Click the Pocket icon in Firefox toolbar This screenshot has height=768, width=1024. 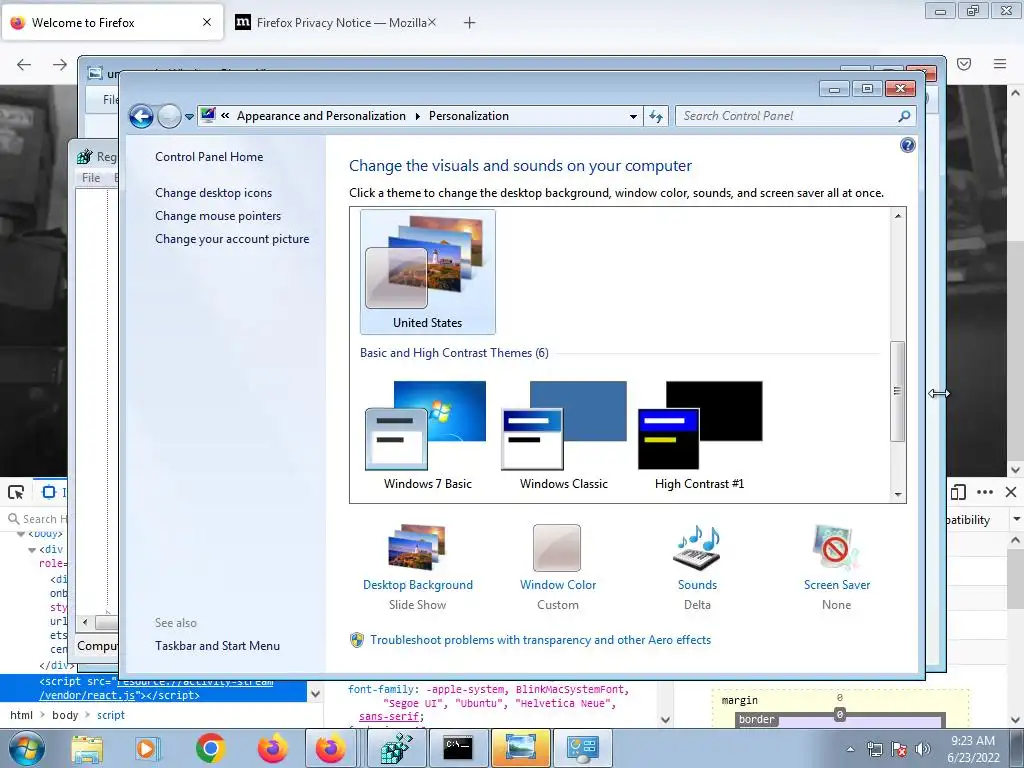(x=964, y=64)
